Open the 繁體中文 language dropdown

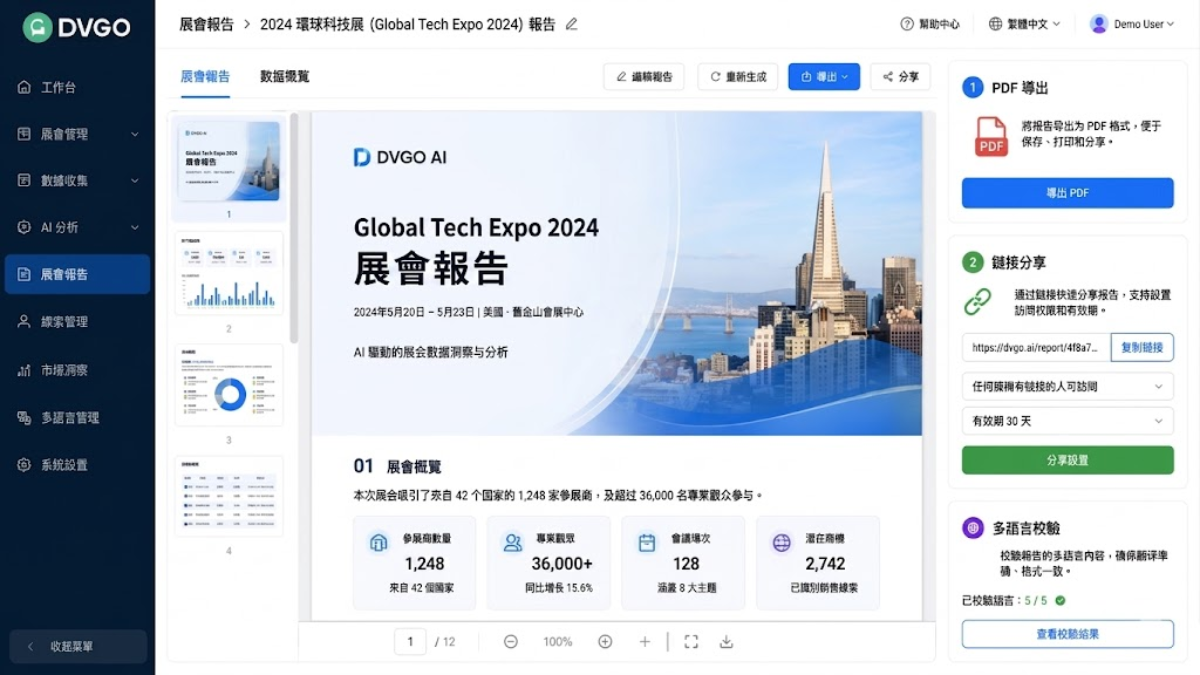(1024, 24)
